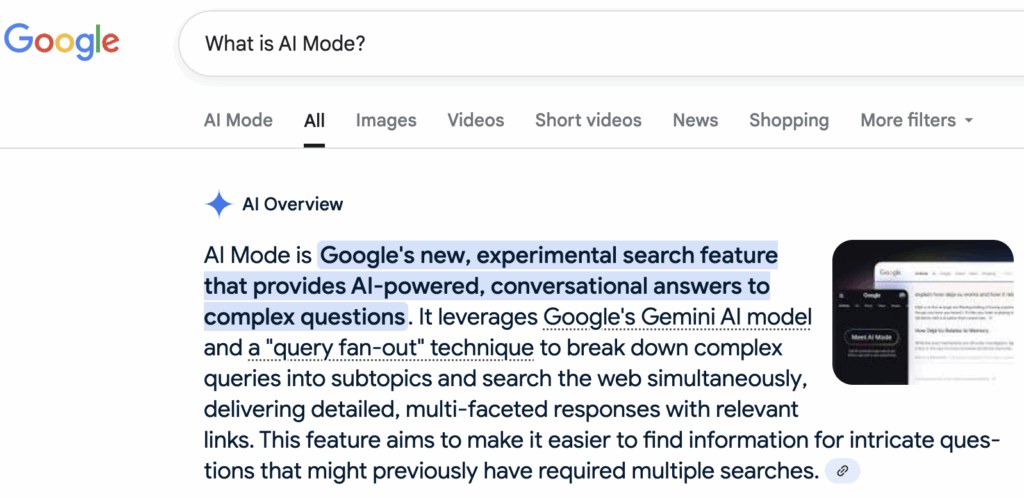Click the 'AI Overview' heading label
The width and height of the screenshot is (1024, 499).
pyautogui.click(x=292, y=205)
